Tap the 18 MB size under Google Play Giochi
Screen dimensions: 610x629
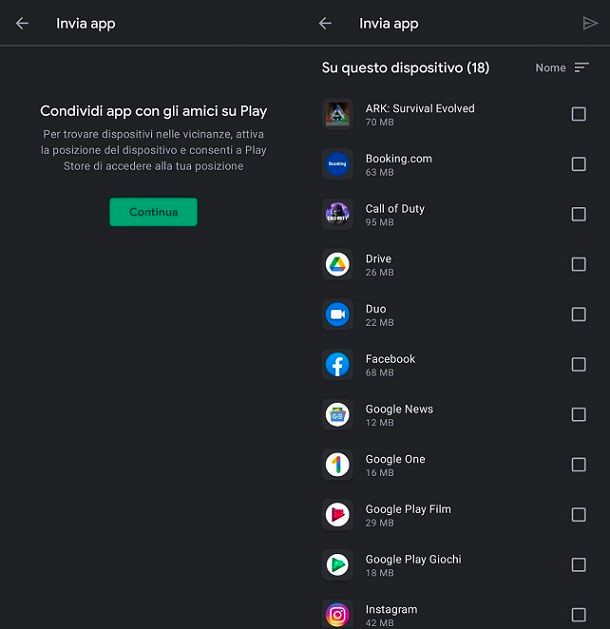[x=379, y=573]
